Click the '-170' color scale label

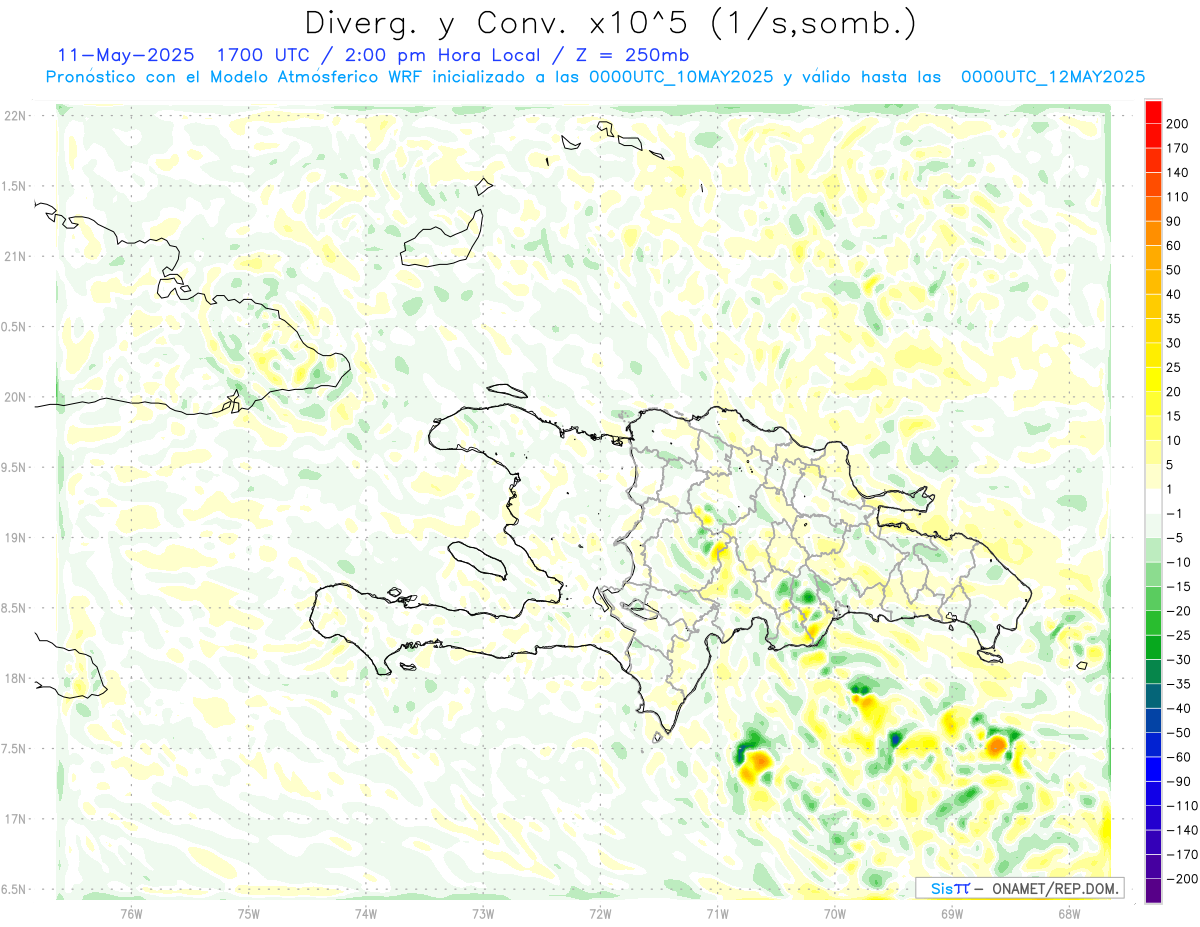click(1180, 854)
